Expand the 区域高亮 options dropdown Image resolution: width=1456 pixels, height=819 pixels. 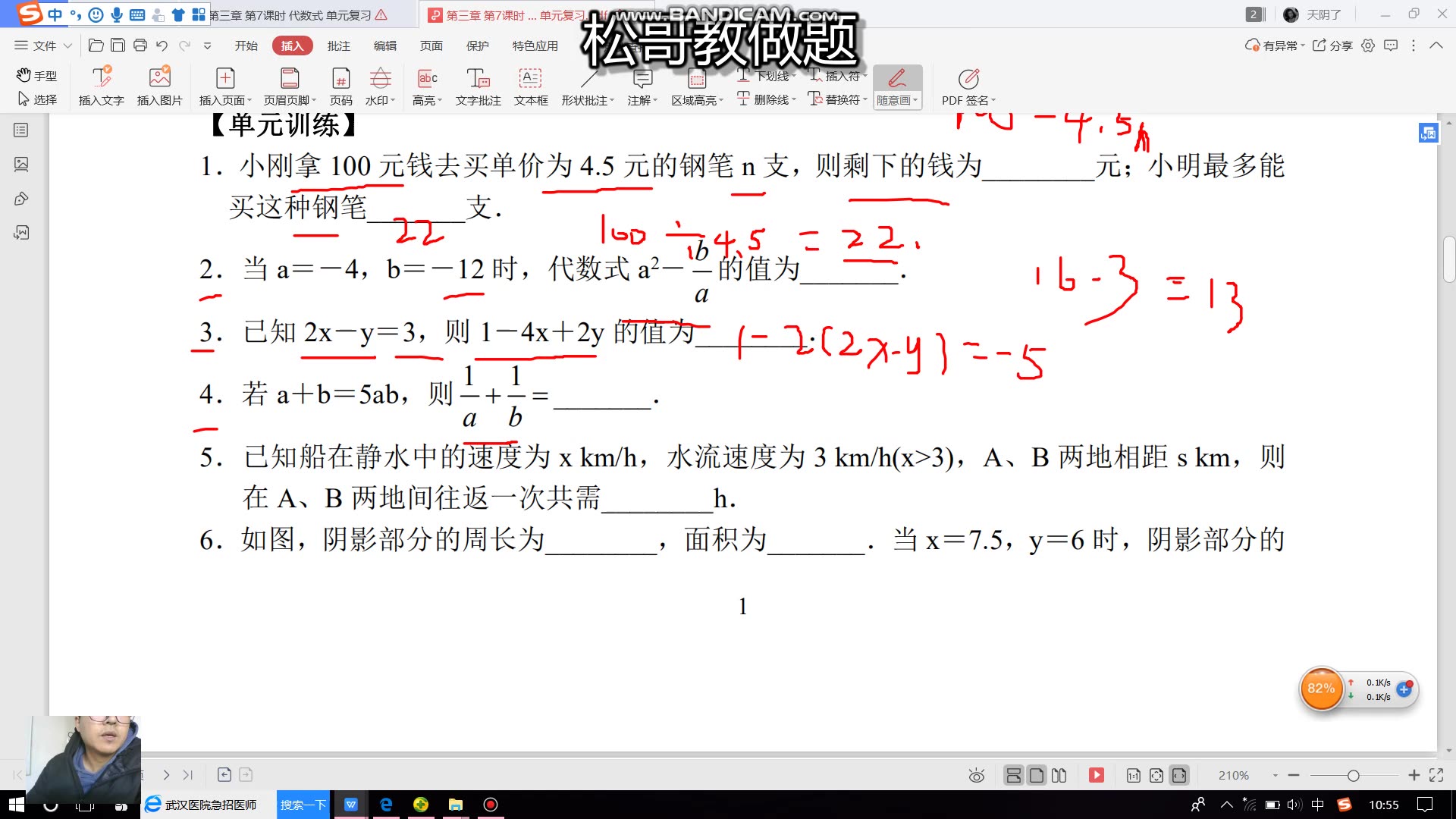tap(723, 99)
